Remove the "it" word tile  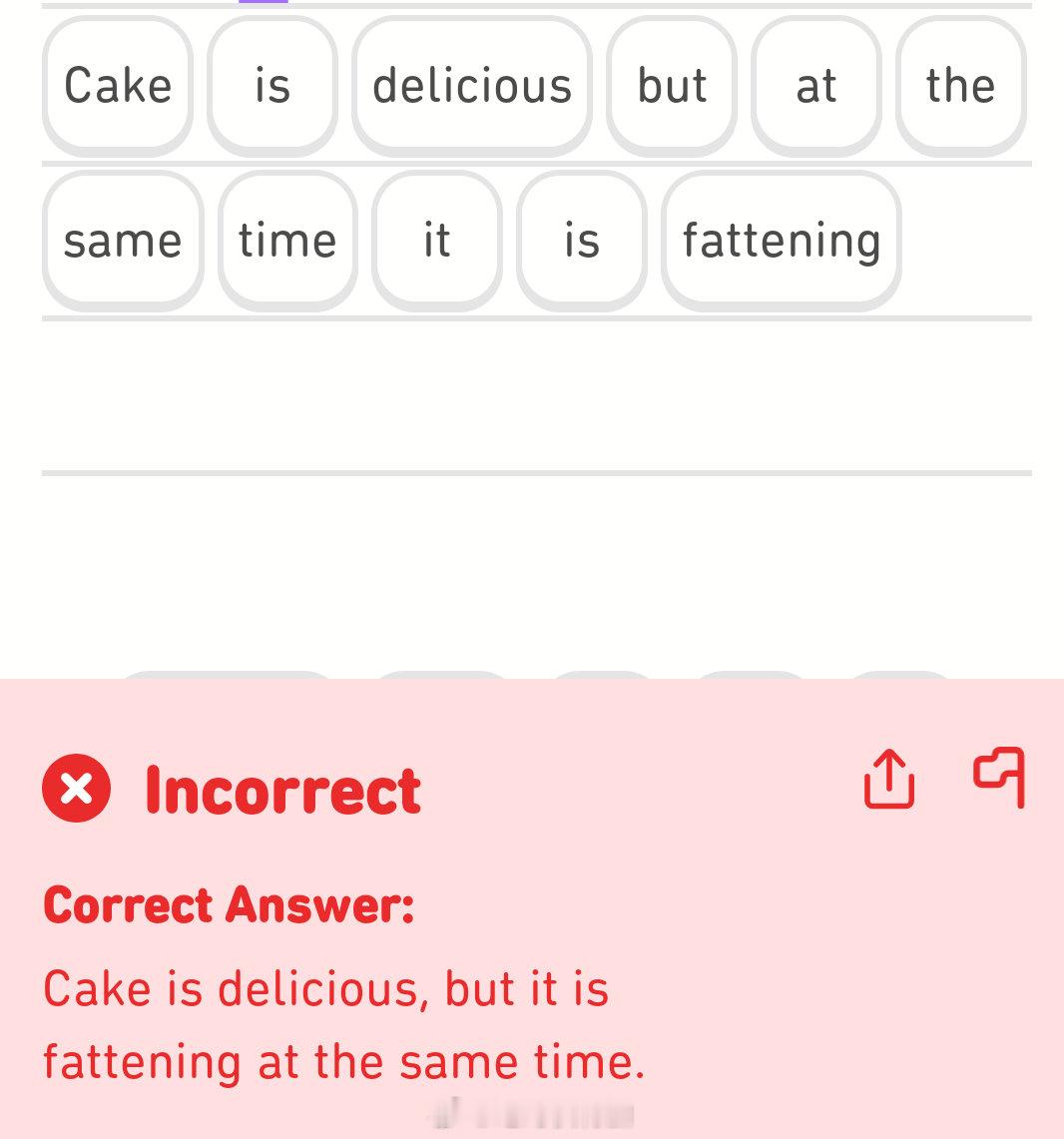[437, 241]
